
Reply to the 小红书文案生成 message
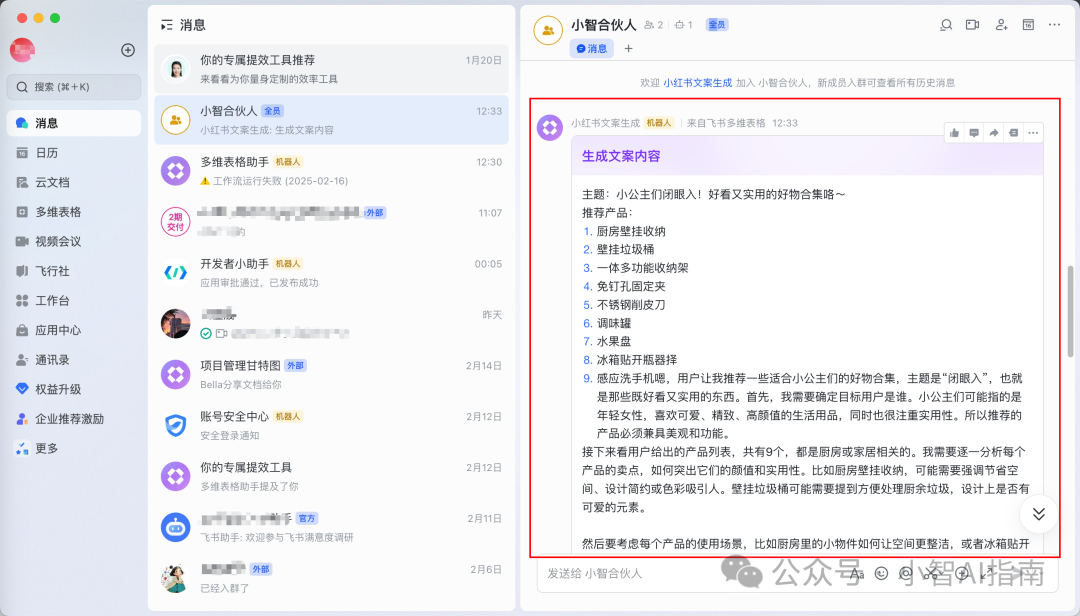[x=974, y=132]
